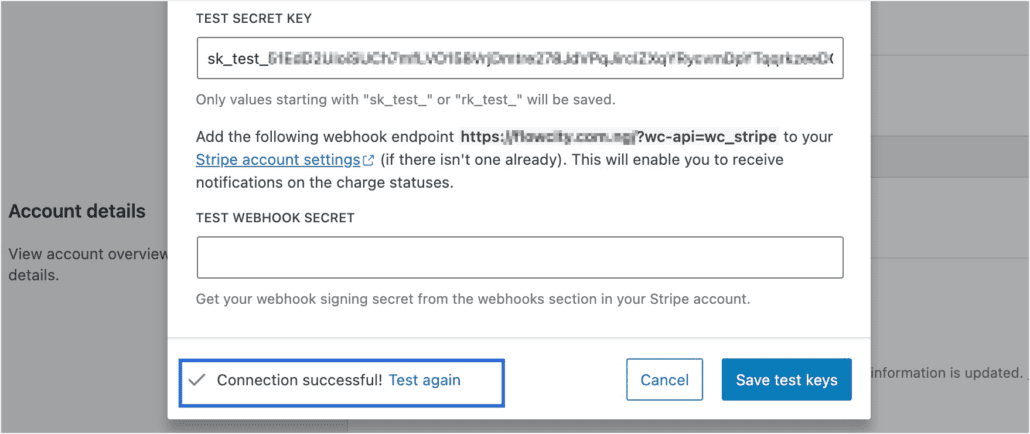Viewport: 1030px width, 434px height.
Task: Click the external link icon beside Stripe account settings
Action: pyautogui.click(x=369, y=160)
